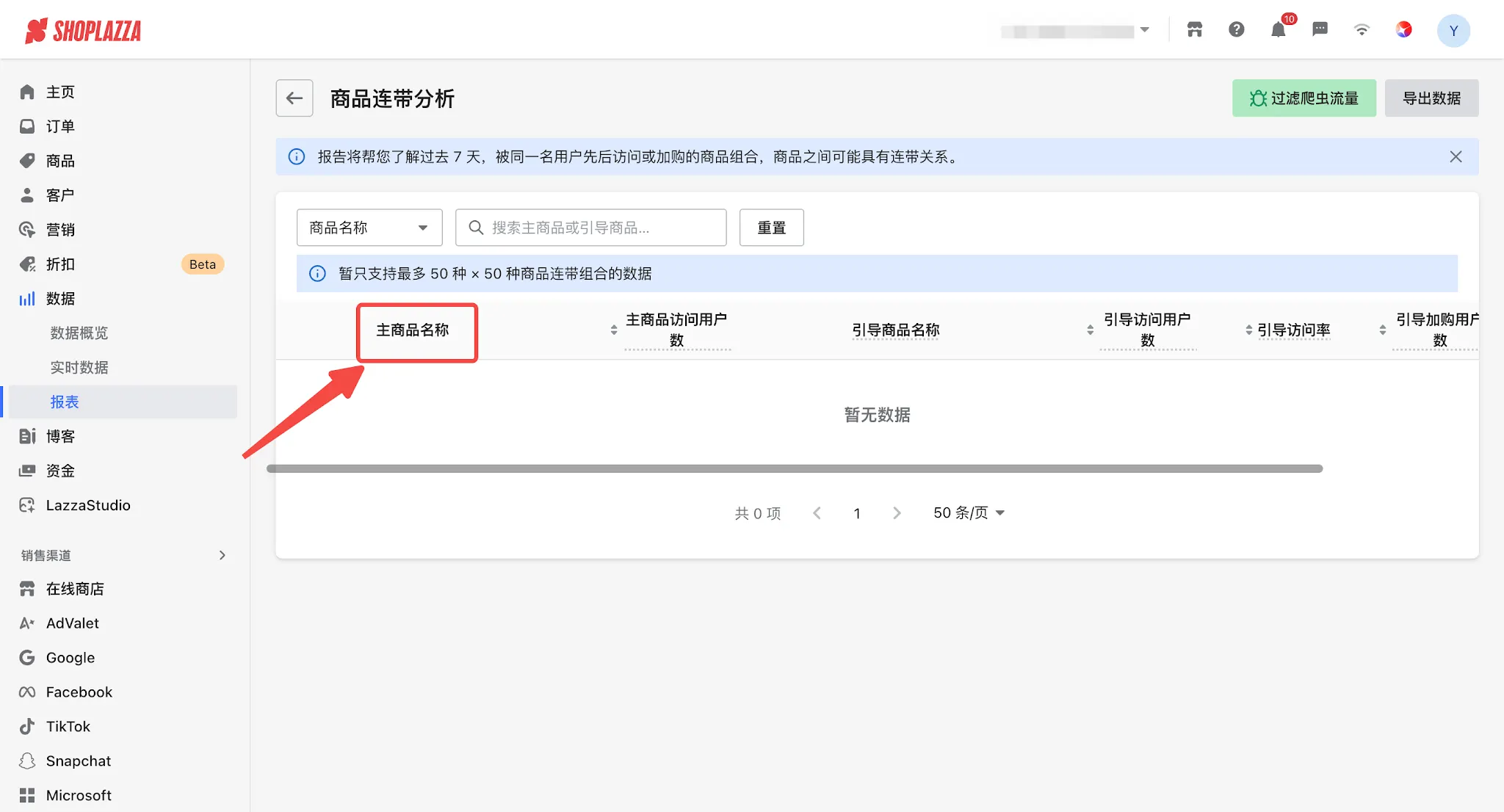Go to next page arrow
The image size is (1504, 812).
[897, 513]
